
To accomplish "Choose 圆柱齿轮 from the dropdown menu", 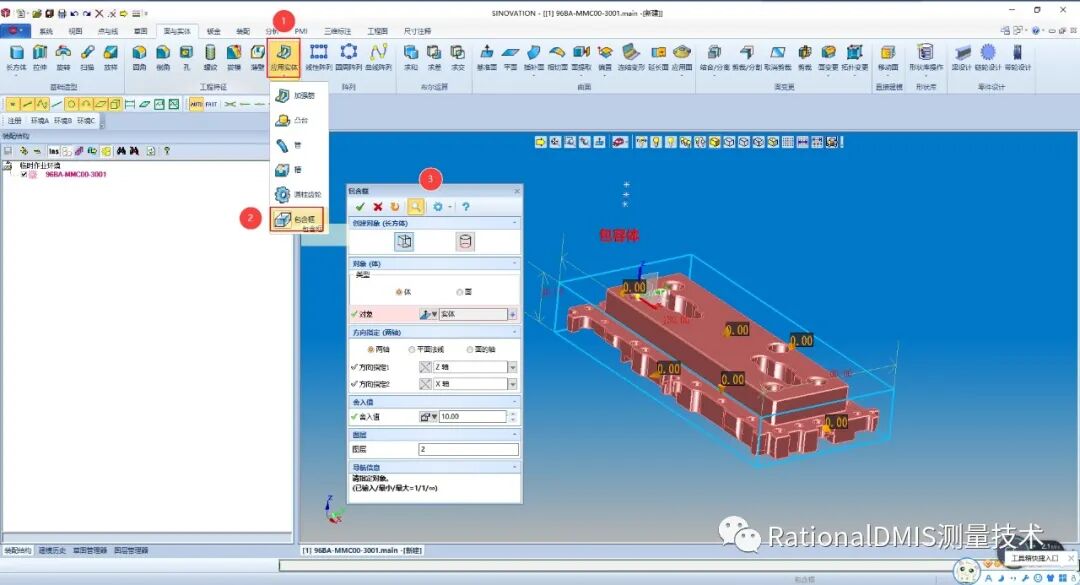I will (x=298, y=194).
